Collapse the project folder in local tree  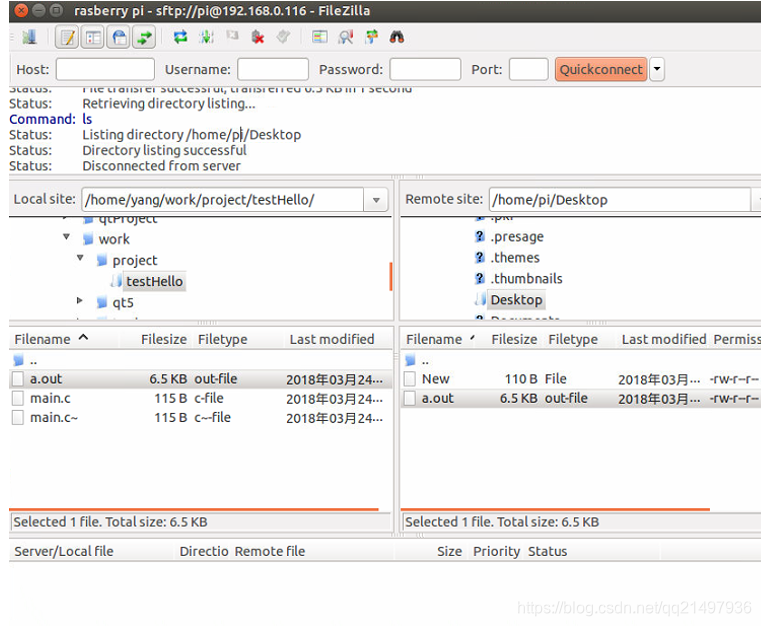[x=80, y=258]
